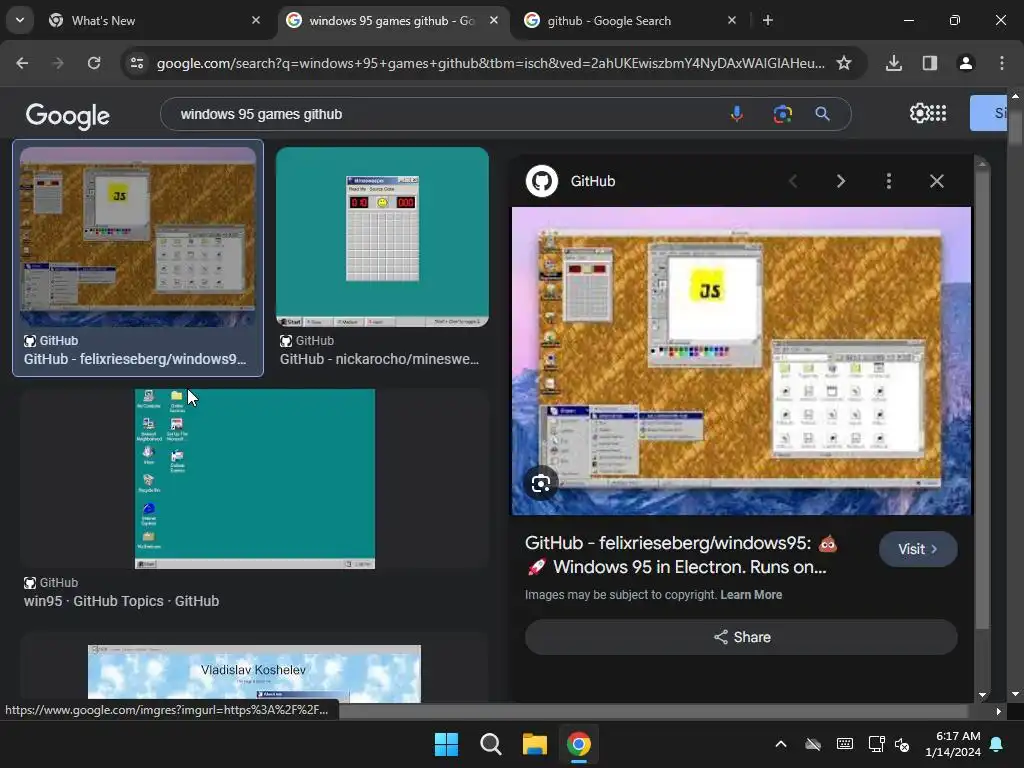Click the Share button
This screenshot has width=1024, height=768.
click(x=741, y=637)
